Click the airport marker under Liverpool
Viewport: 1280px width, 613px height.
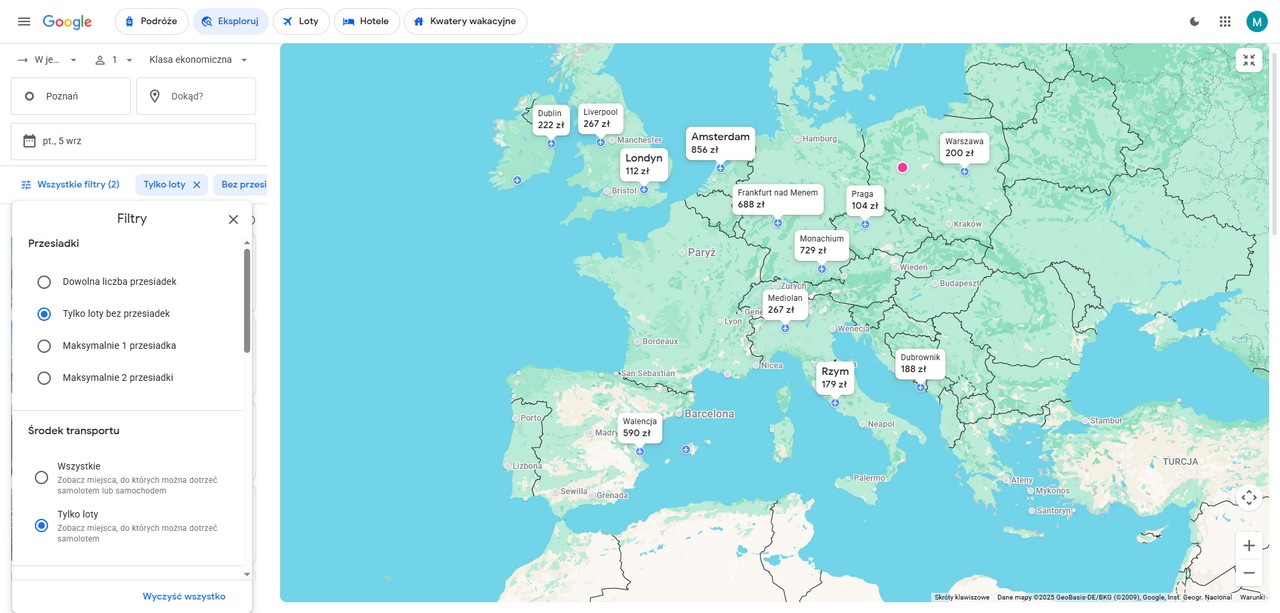(x=600, y=142)
